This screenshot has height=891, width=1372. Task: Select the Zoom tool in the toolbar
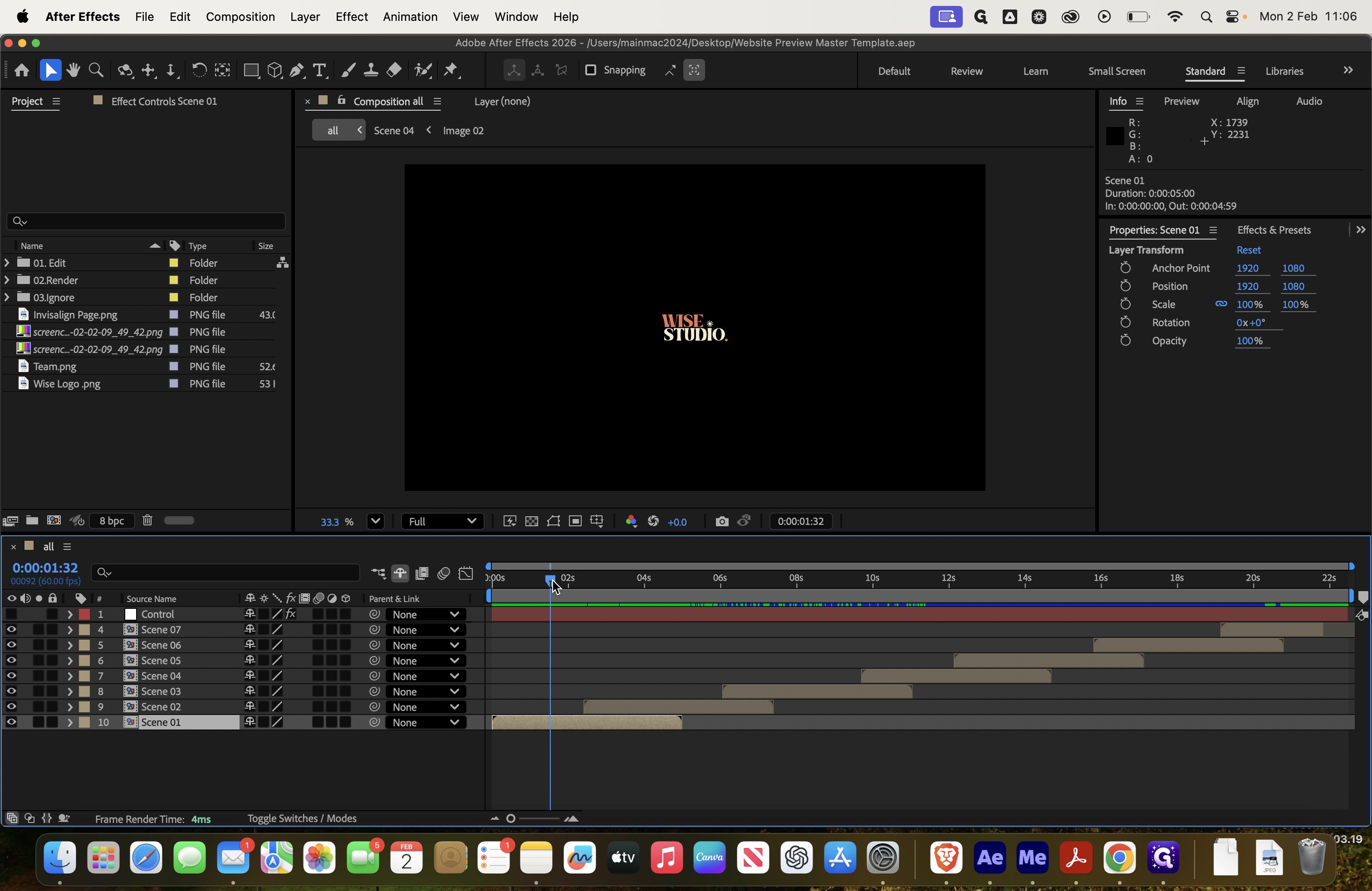[x=96, y=70]
